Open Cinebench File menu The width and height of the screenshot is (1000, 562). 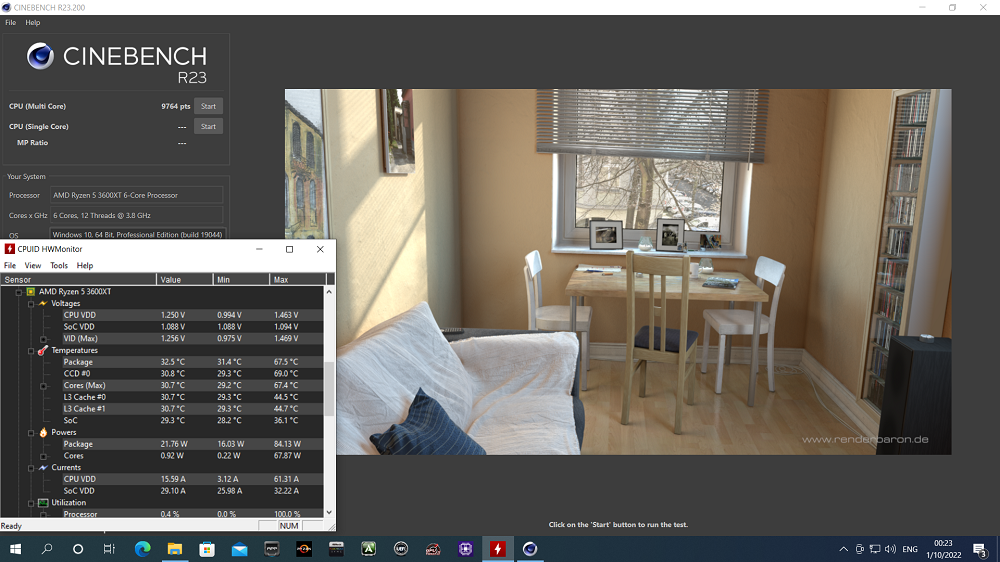10,22
